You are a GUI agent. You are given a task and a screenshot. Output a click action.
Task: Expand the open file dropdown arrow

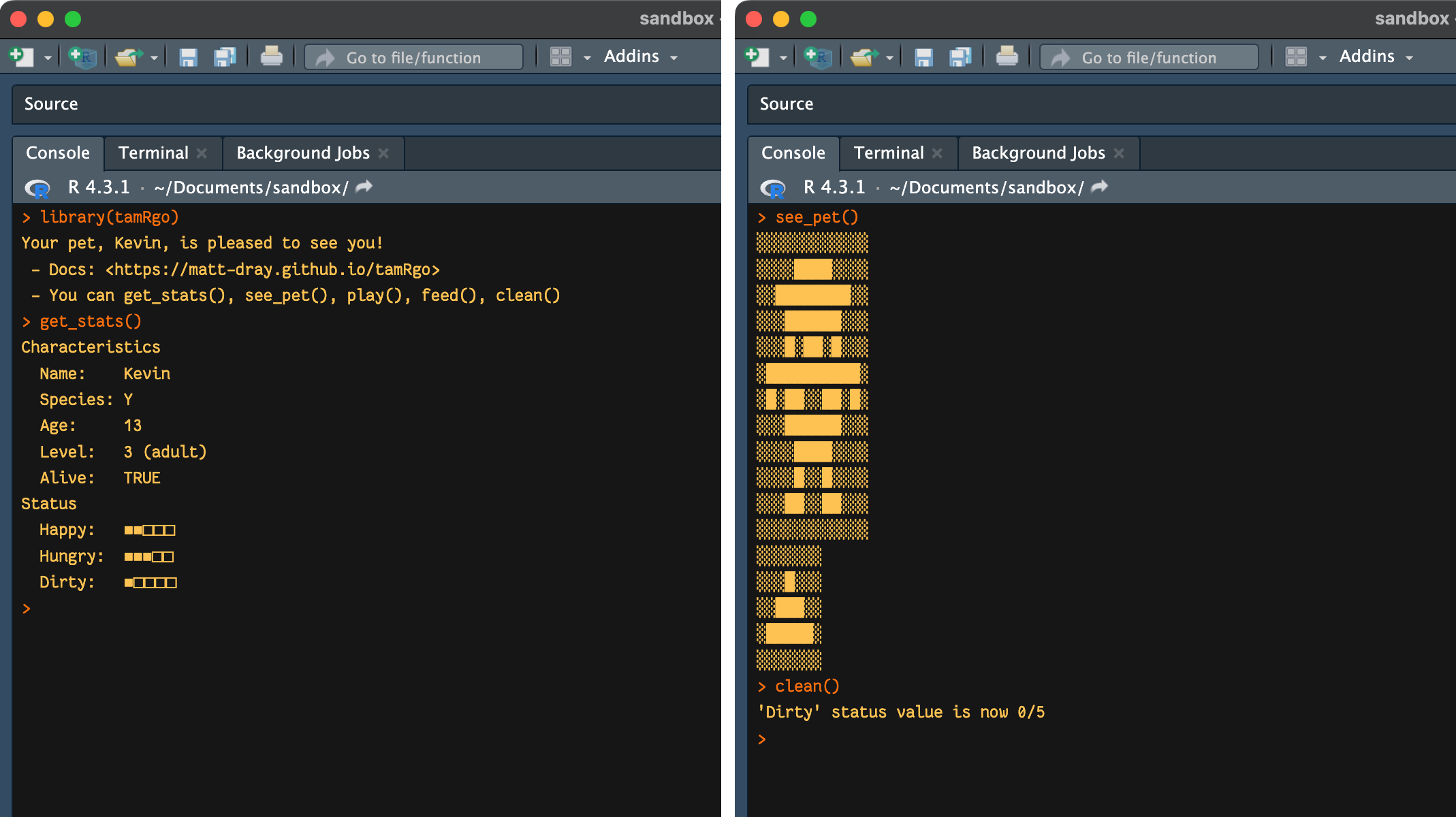[x=155, y=57]
